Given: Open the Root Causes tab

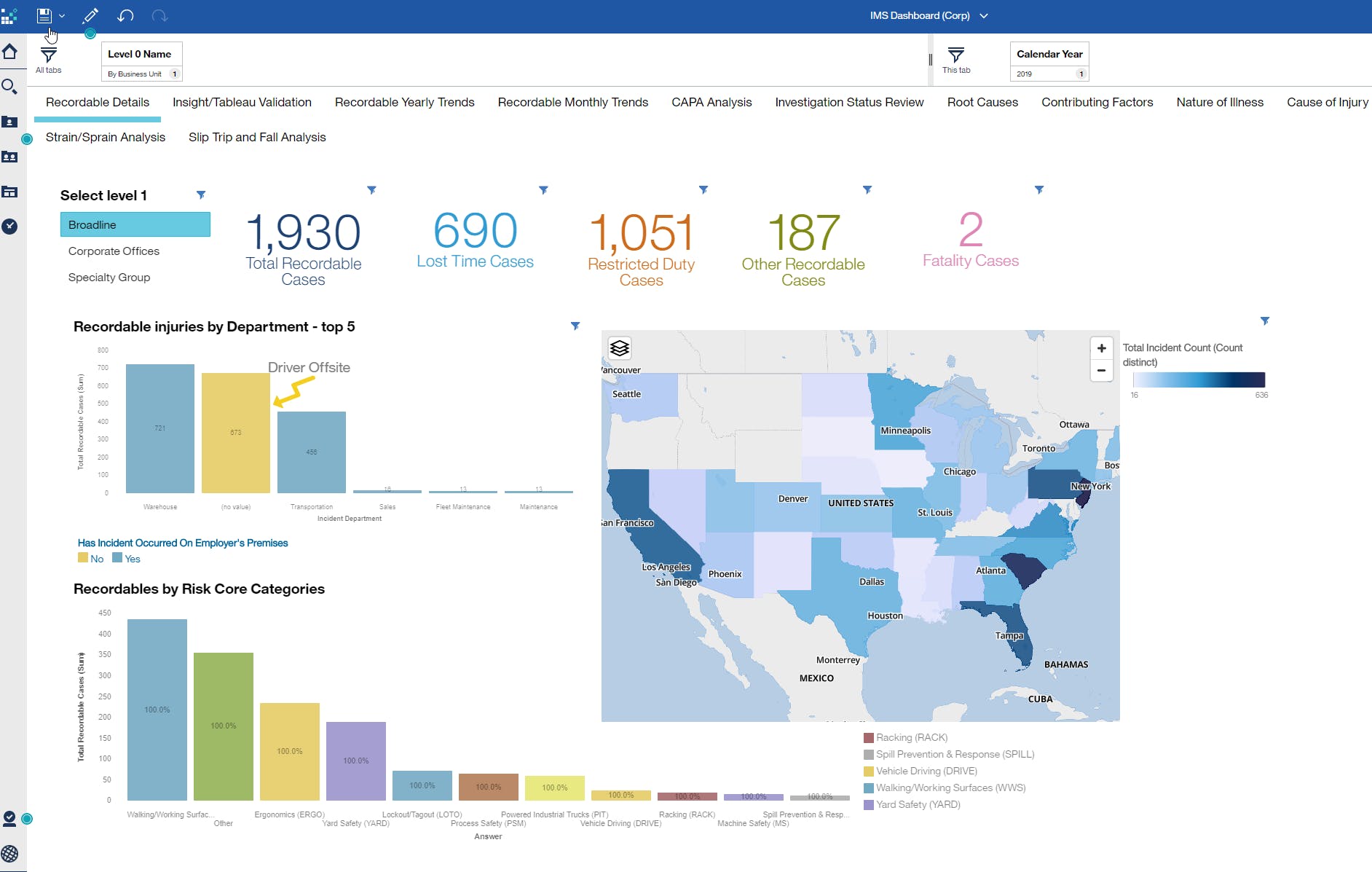Looking at the screenshot, I should [x=982, y=102].
